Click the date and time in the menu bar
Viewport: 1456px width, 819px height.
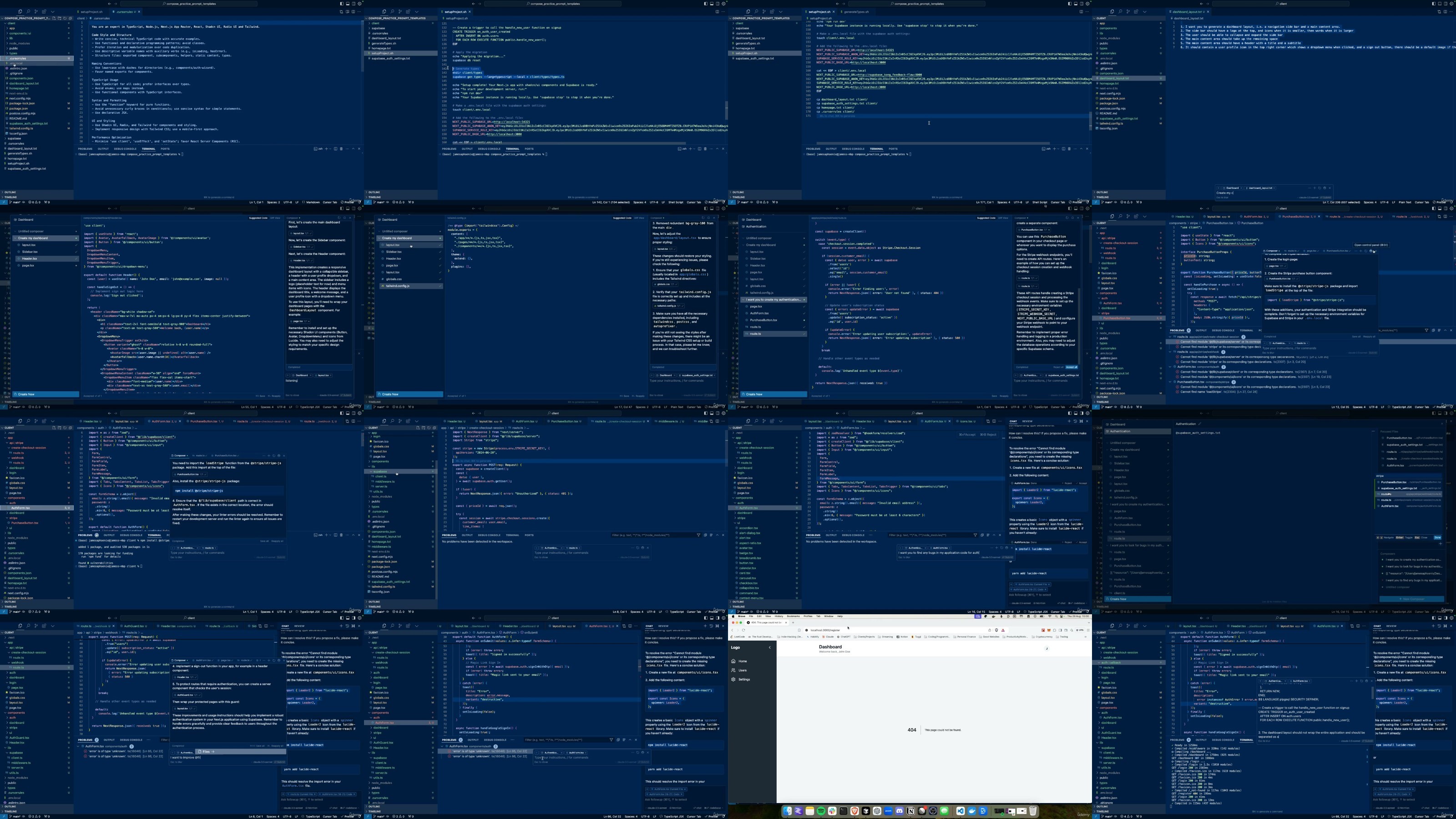point(1078,616)
